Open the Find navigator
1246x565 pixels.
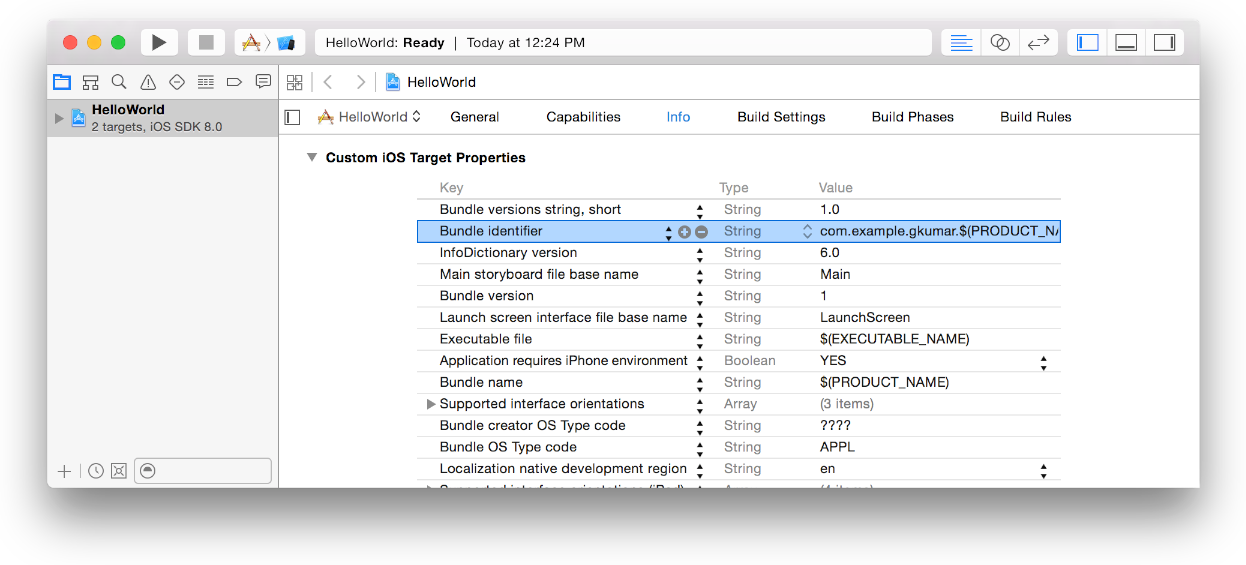click(119, 82)
